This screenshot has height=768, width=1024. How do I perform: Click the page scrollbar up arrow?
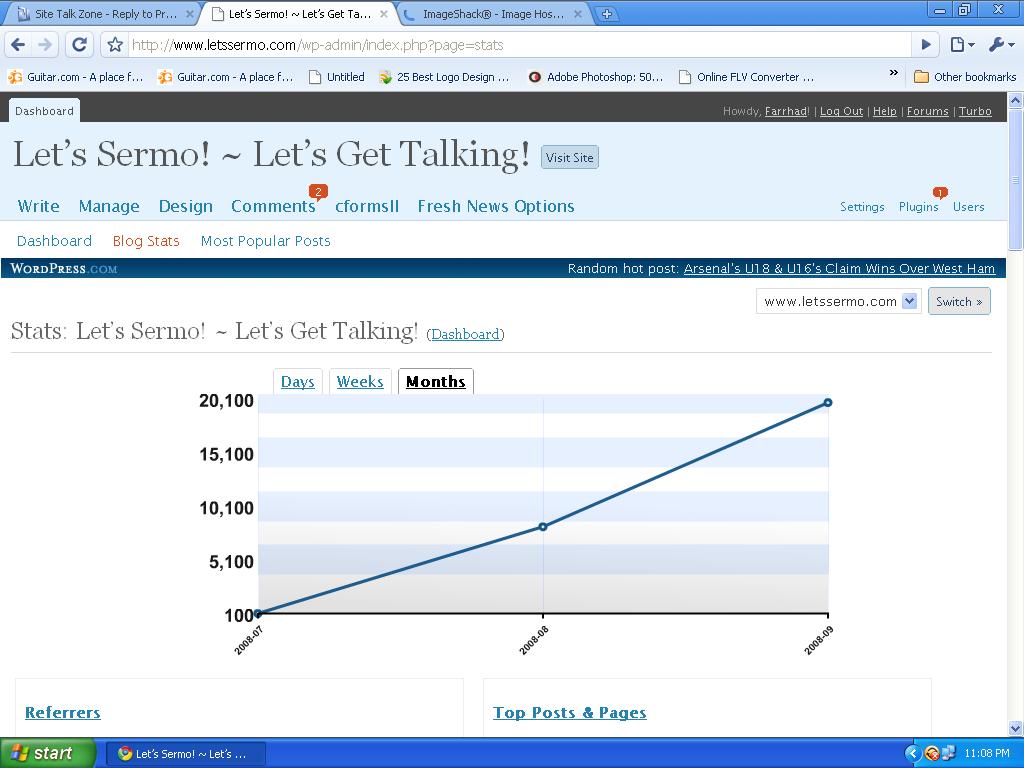pyautogui.click(x=1016, y=101)
